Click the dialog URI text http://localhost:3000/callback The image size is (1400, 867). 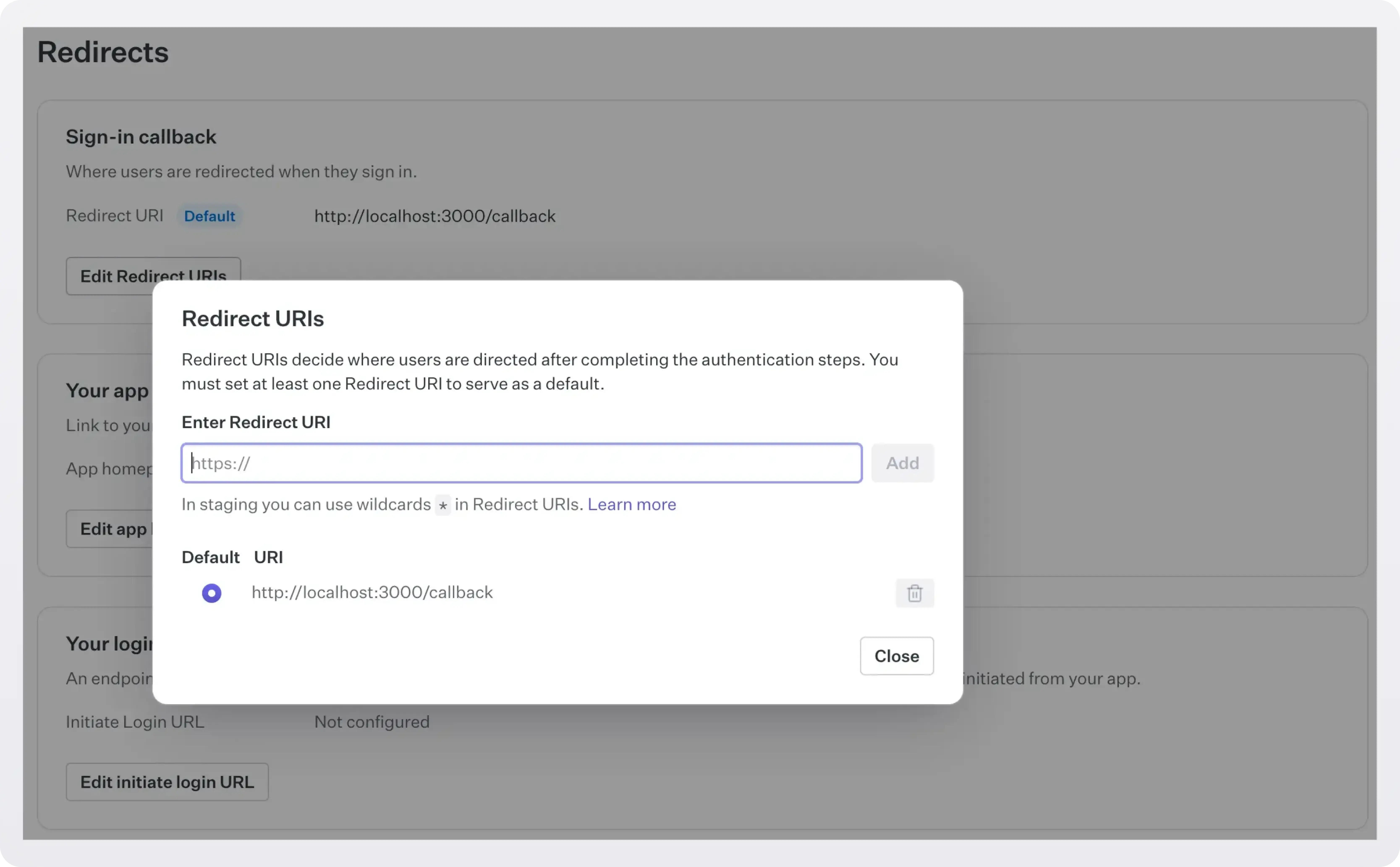[372, 592]
